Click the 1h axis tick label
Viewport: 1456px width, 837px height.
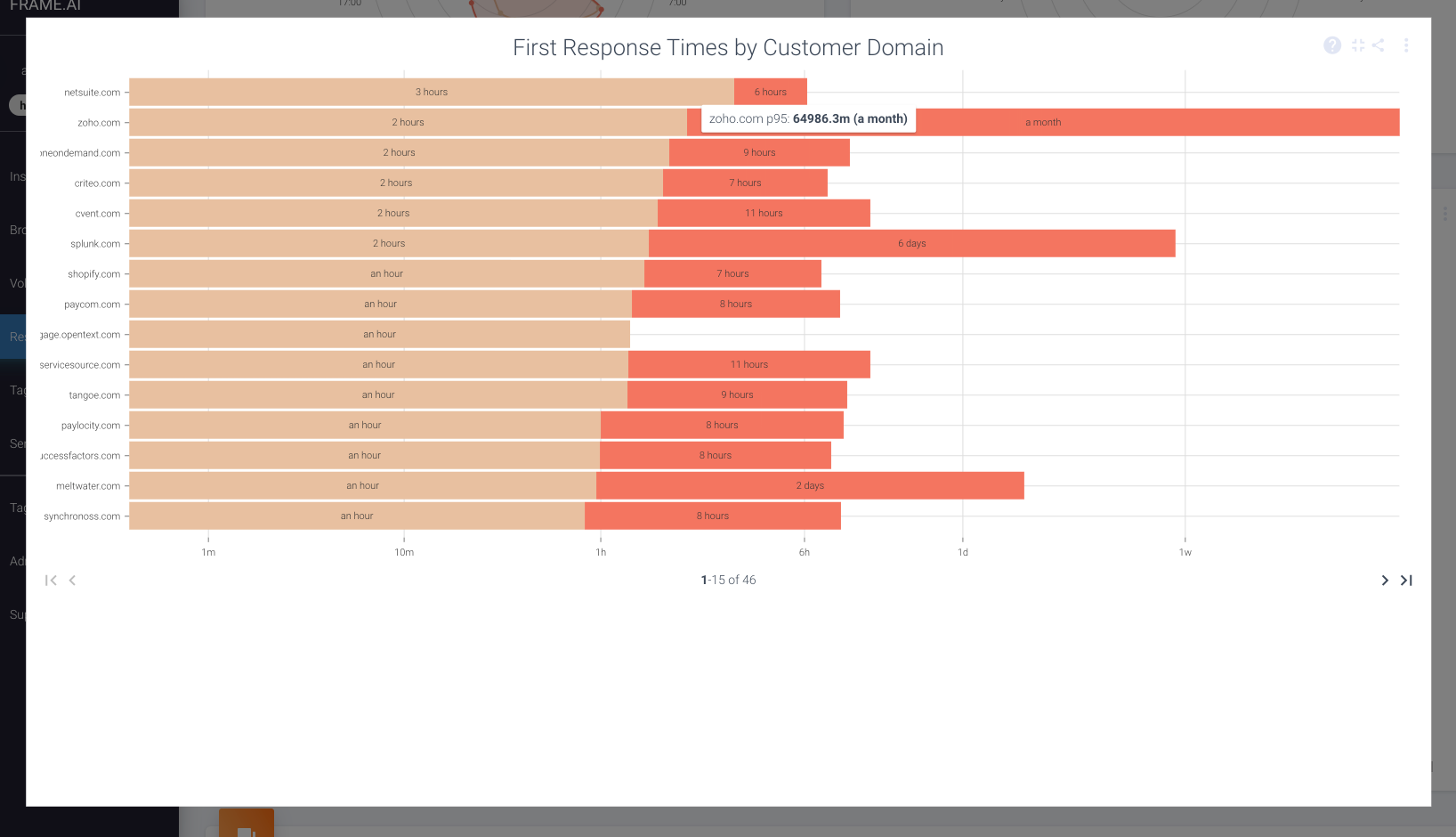[x=601, y=552]
